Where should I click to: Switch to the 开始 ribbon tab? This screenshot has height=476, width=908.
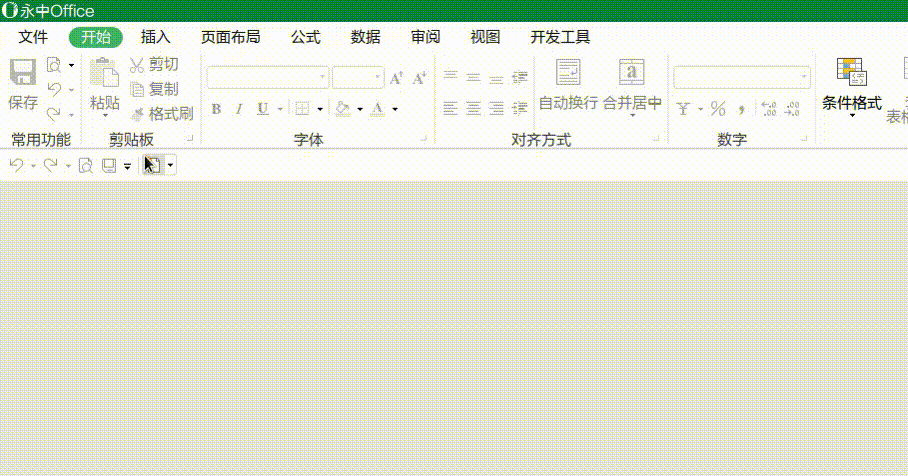(x=96, y=37)
